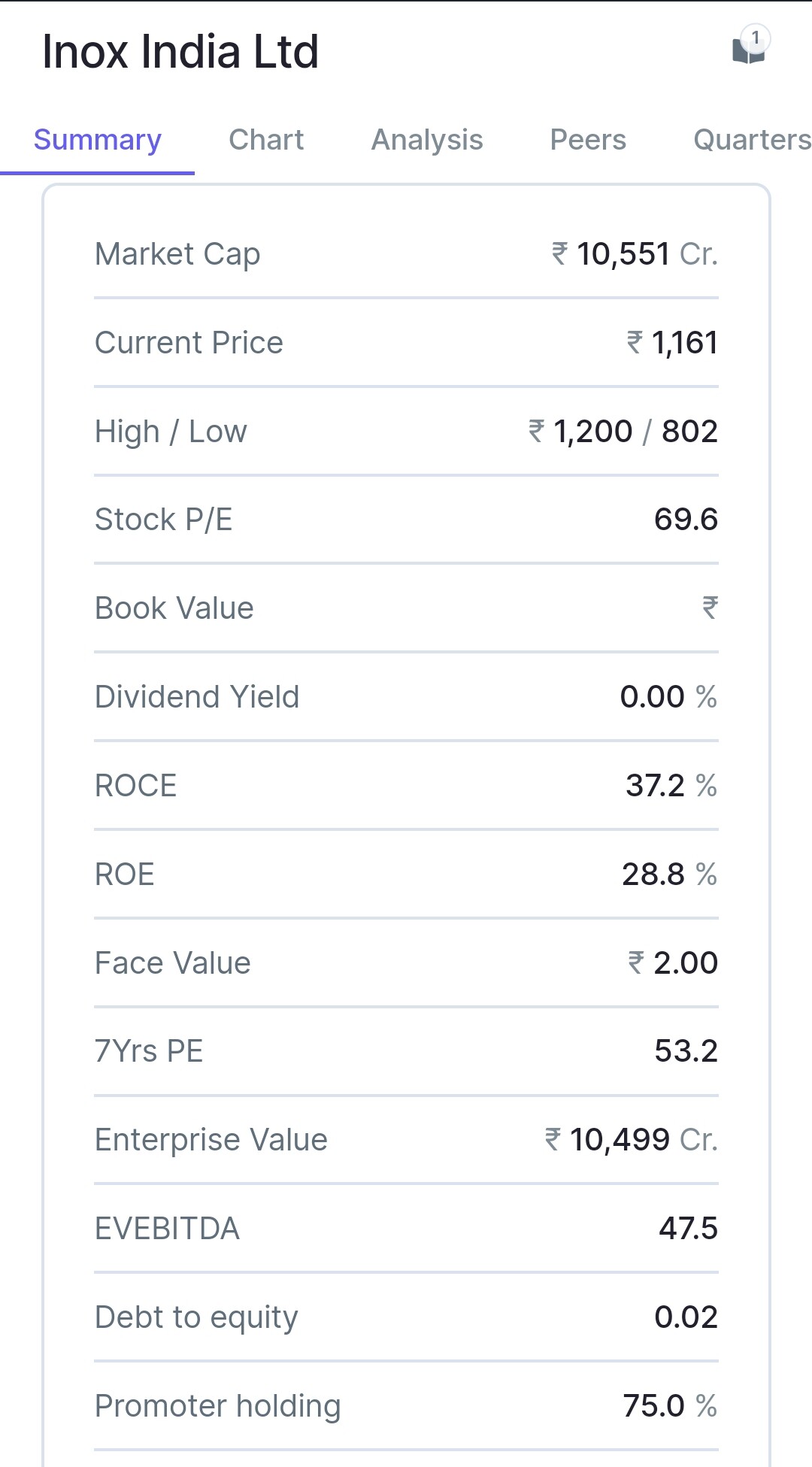Image resolution: width=812 pixels, height=1467 pixels.
Task: Tap the Debt to equity row
Action: tap(406, 1317)
